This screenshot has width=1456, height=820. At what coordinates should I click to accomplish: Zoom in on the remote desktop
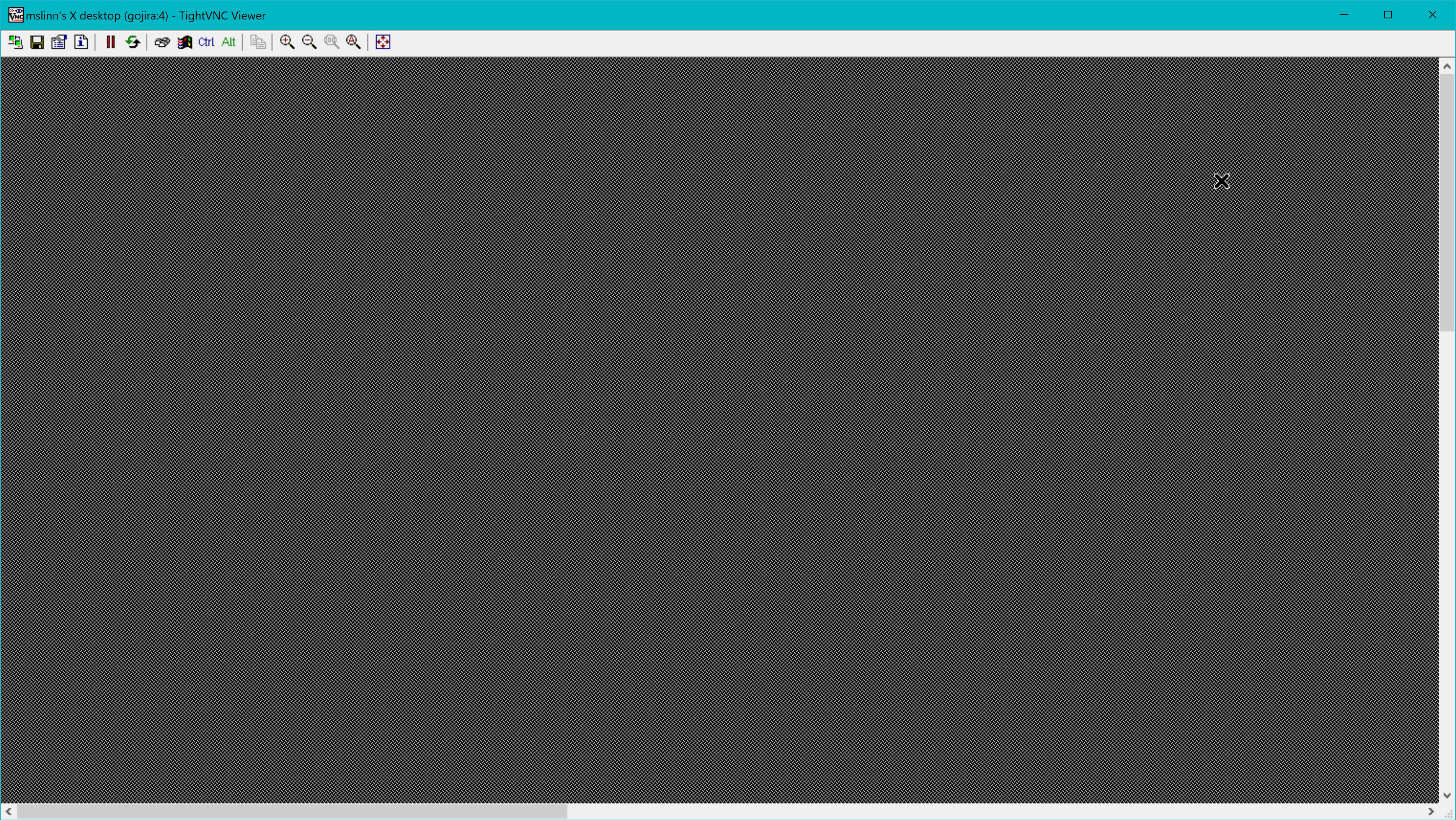point(287,42)
